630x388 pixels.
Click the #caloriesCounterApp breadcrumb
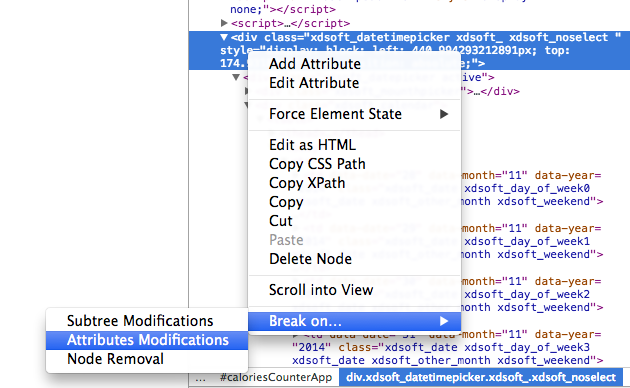tap(276, 378)
